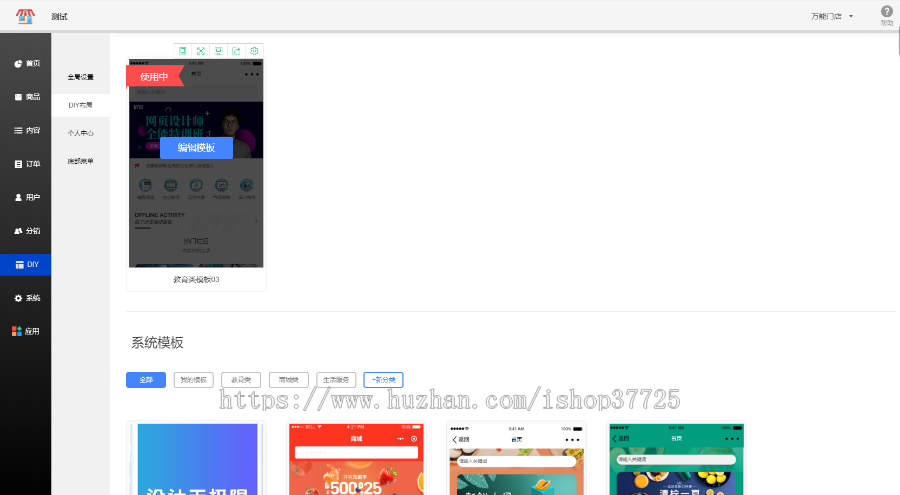Click the fullscreen expand icon above template
Viewport: 900px width, 495px height.
[x=200, y=51]
